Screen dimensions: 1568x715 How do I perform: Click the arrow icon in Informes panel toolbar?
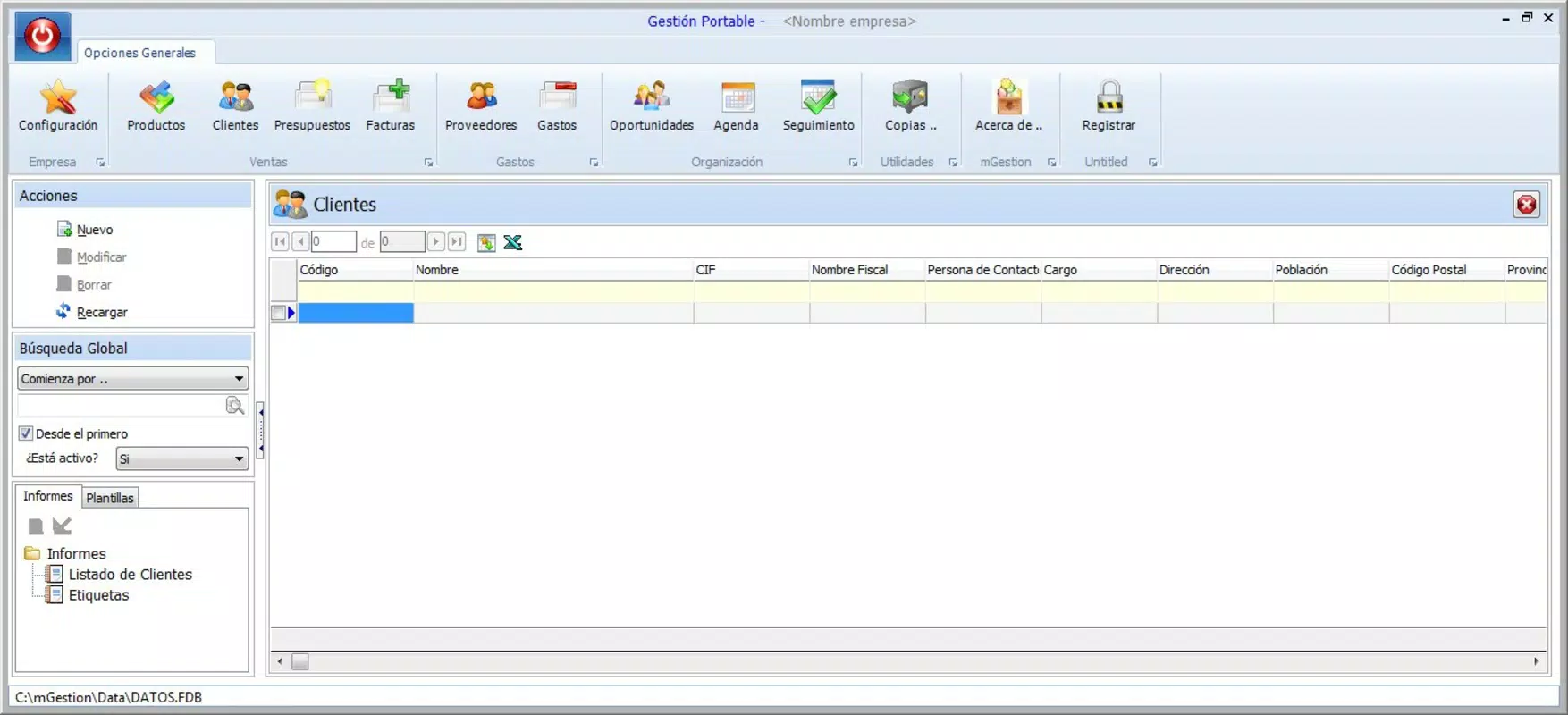(62, 526)
